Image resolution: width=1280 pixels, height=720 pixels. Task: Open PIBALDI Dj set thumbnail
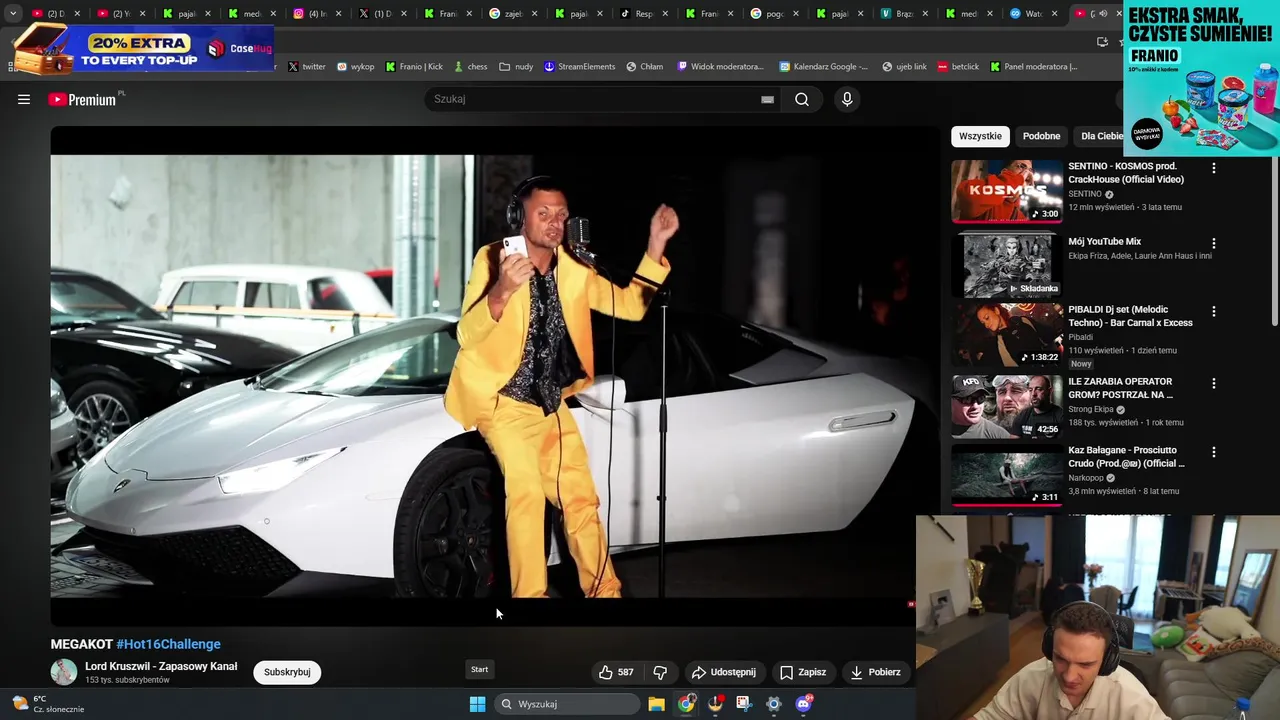(x=1007, y=335)
